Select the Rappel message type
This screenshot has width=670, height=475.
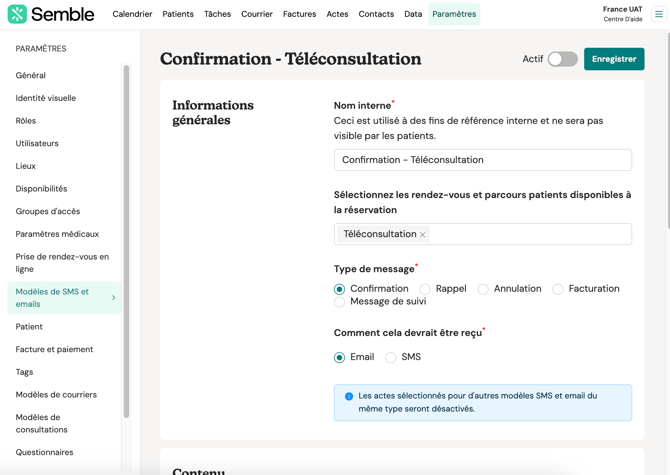(x=425, y=289)
